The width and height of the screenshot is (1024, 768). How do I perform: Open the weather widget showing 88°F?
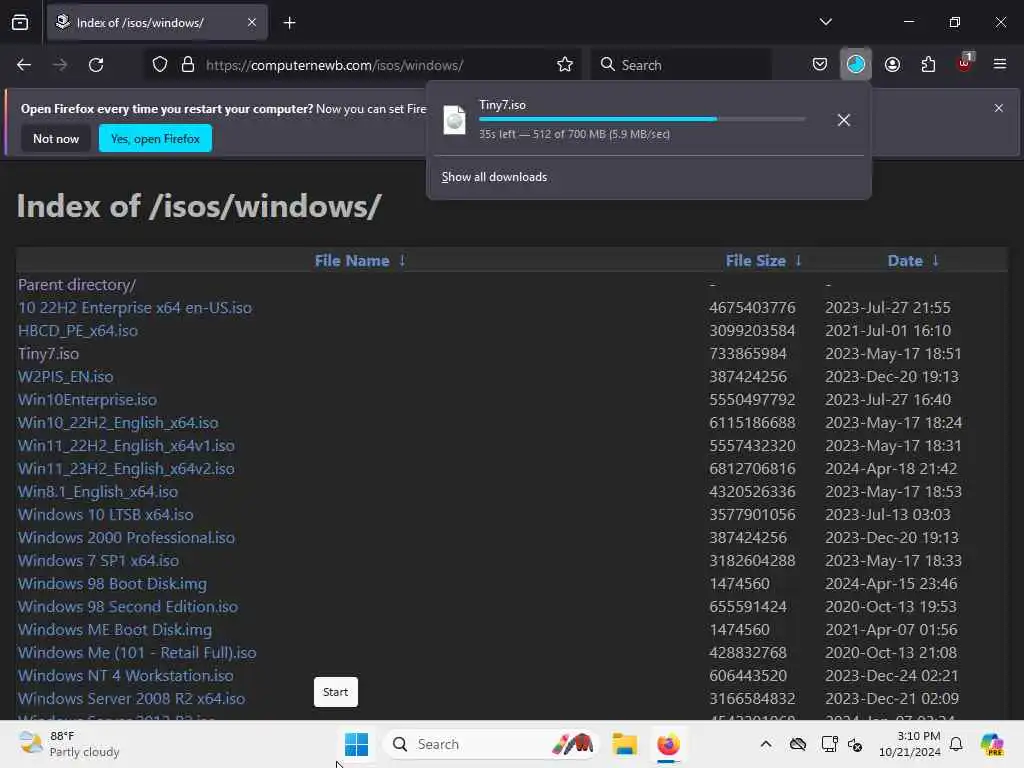point(69,744)
